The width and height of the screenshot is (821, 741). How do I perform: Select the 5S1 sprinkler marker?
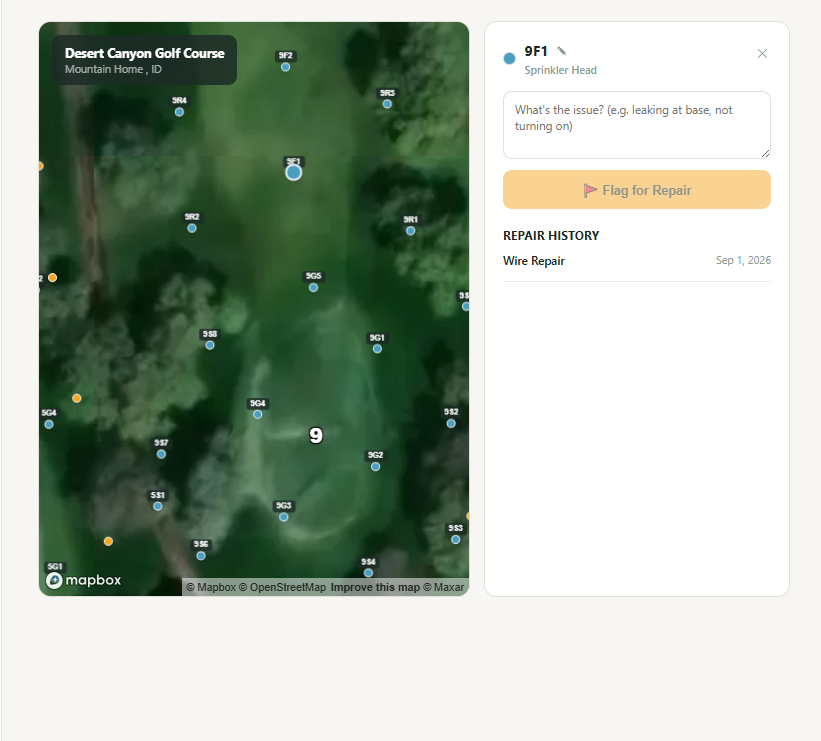click(158, 506)
